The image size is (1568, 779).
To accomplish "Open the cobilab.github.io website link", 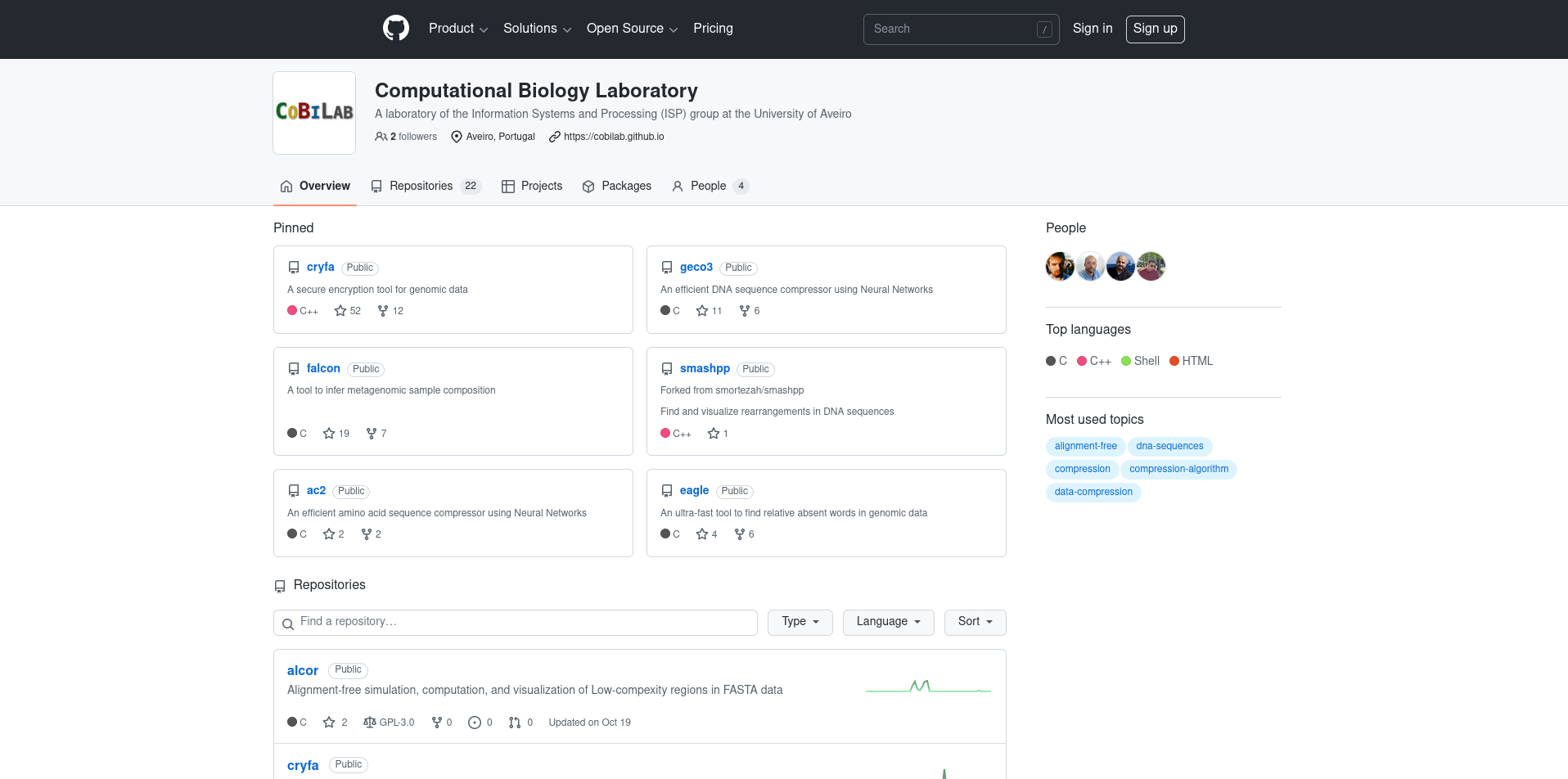I will coord(613,137).
